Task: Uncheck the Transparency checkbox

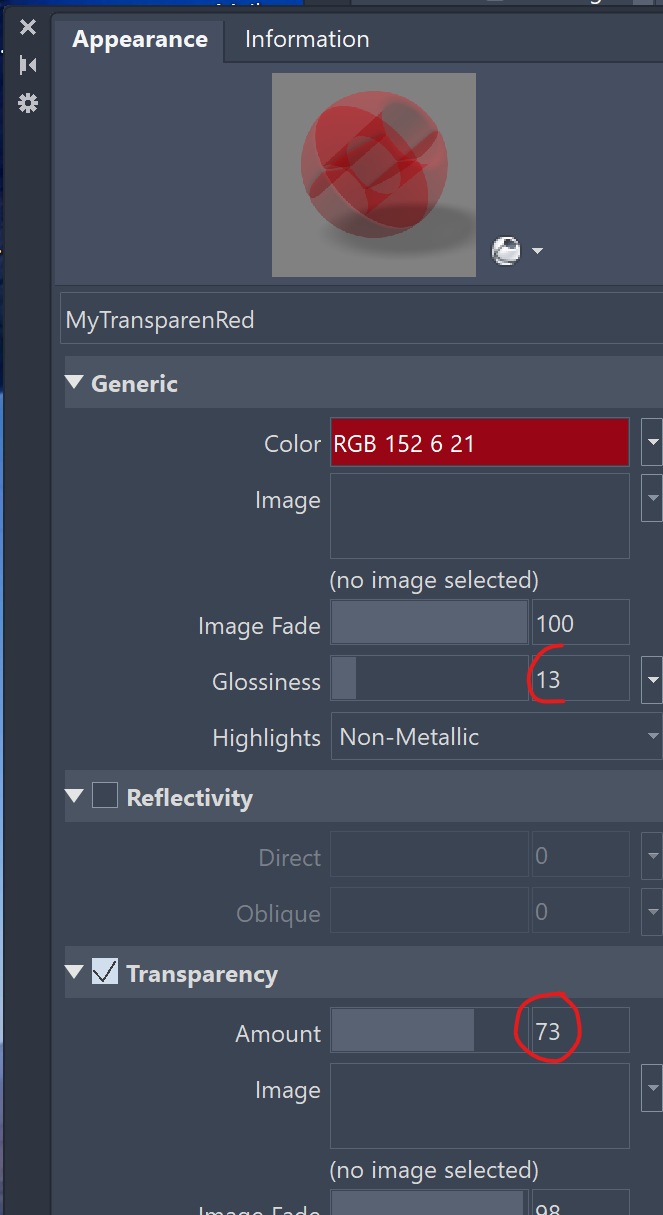Action: coord(103,971)
